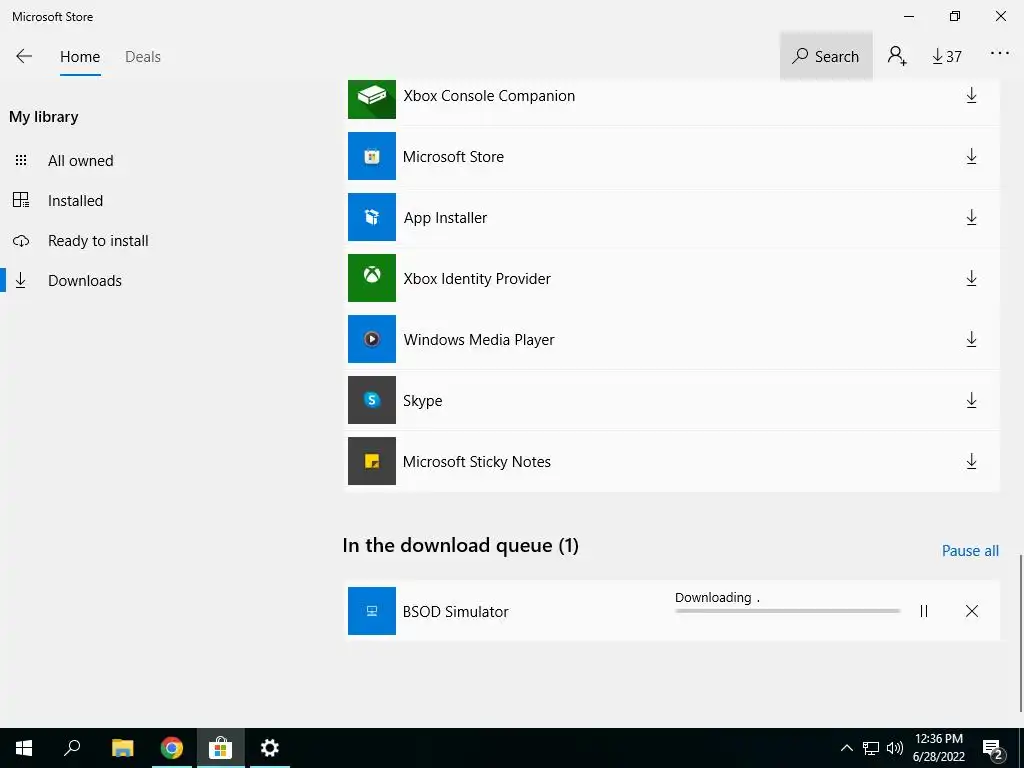Click the BSOD Simulator app tile icon

pos(372,611)
